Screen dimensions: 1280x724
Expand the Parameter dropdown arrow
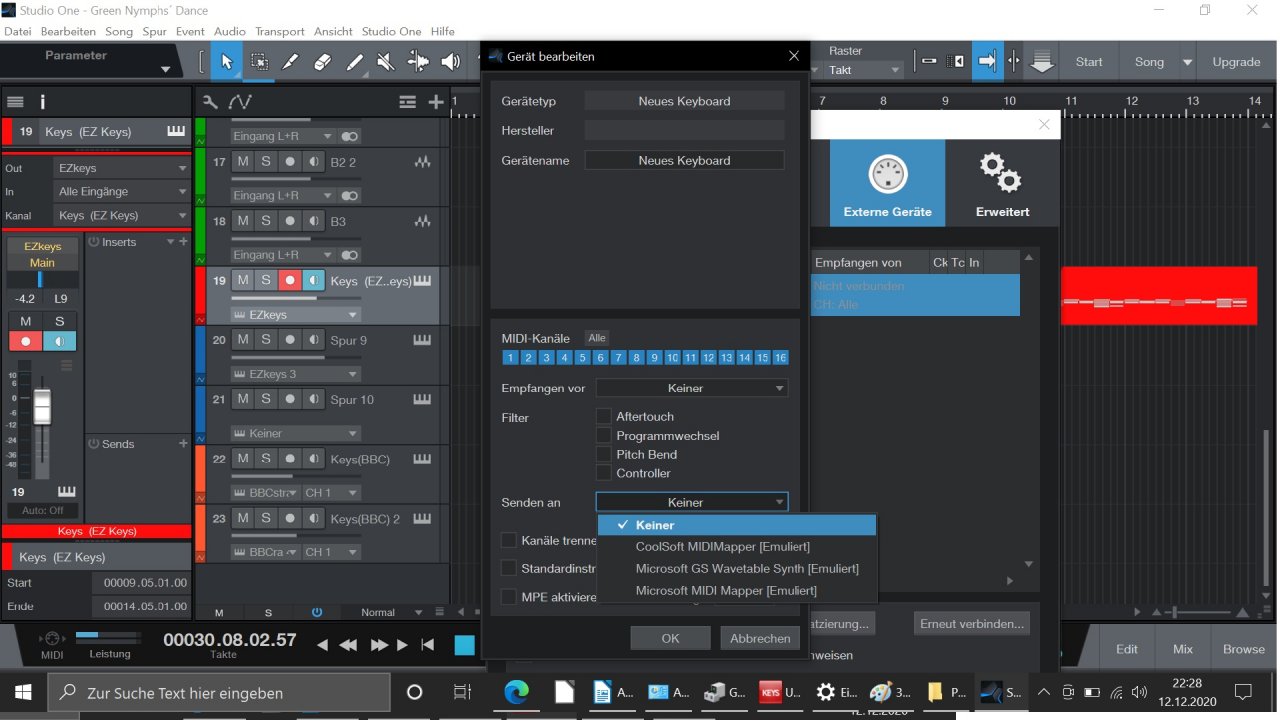[165, 69]
